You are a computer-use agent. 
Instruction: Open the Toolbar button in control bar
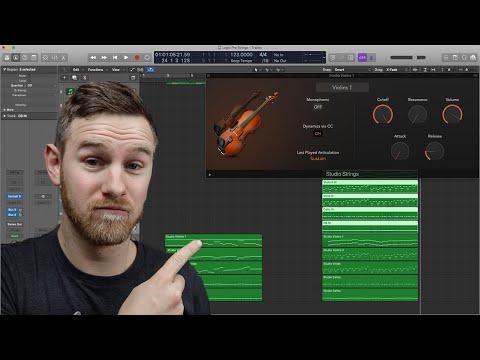click(x=34, y=58)
